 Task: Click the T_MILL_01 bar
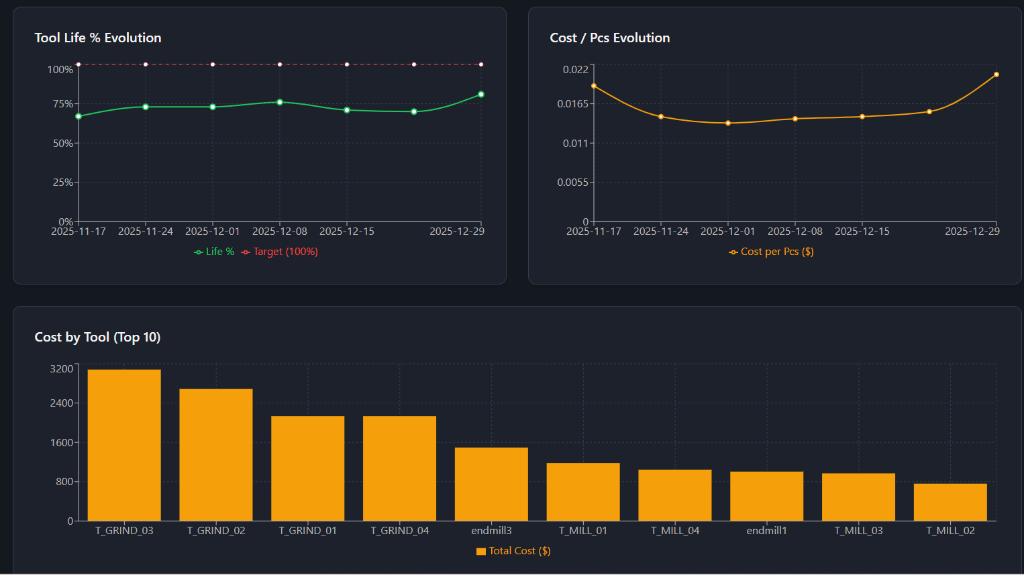[x=583, y=492]
